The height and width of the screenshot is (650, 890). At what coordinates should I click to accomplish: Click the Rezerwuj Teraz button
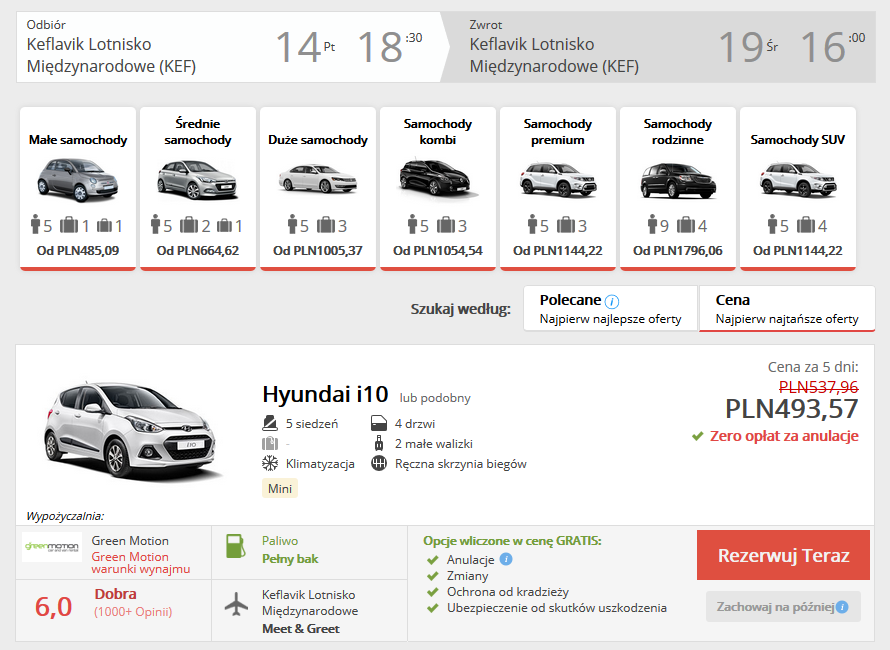[x=783, y=555]
